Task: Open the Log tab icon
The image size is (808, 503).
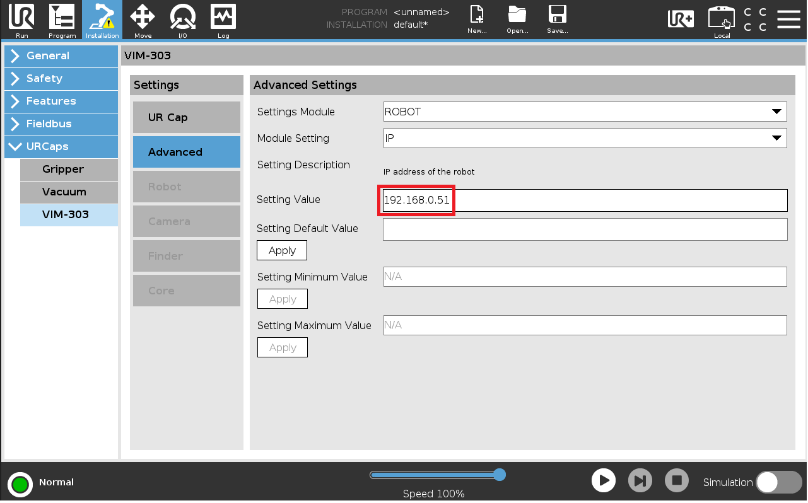Action: [223, 20]
